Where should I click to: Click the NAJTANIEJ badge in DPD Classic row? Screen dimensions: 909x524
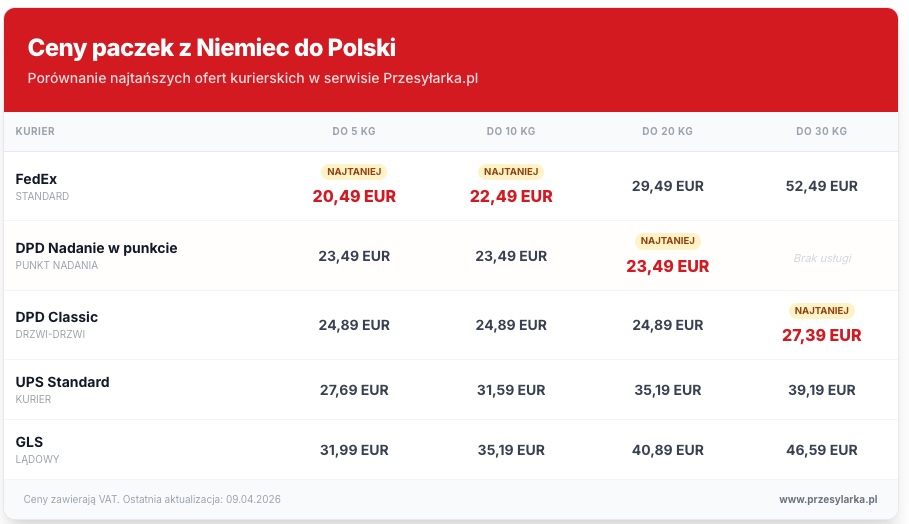pos(821,311)
